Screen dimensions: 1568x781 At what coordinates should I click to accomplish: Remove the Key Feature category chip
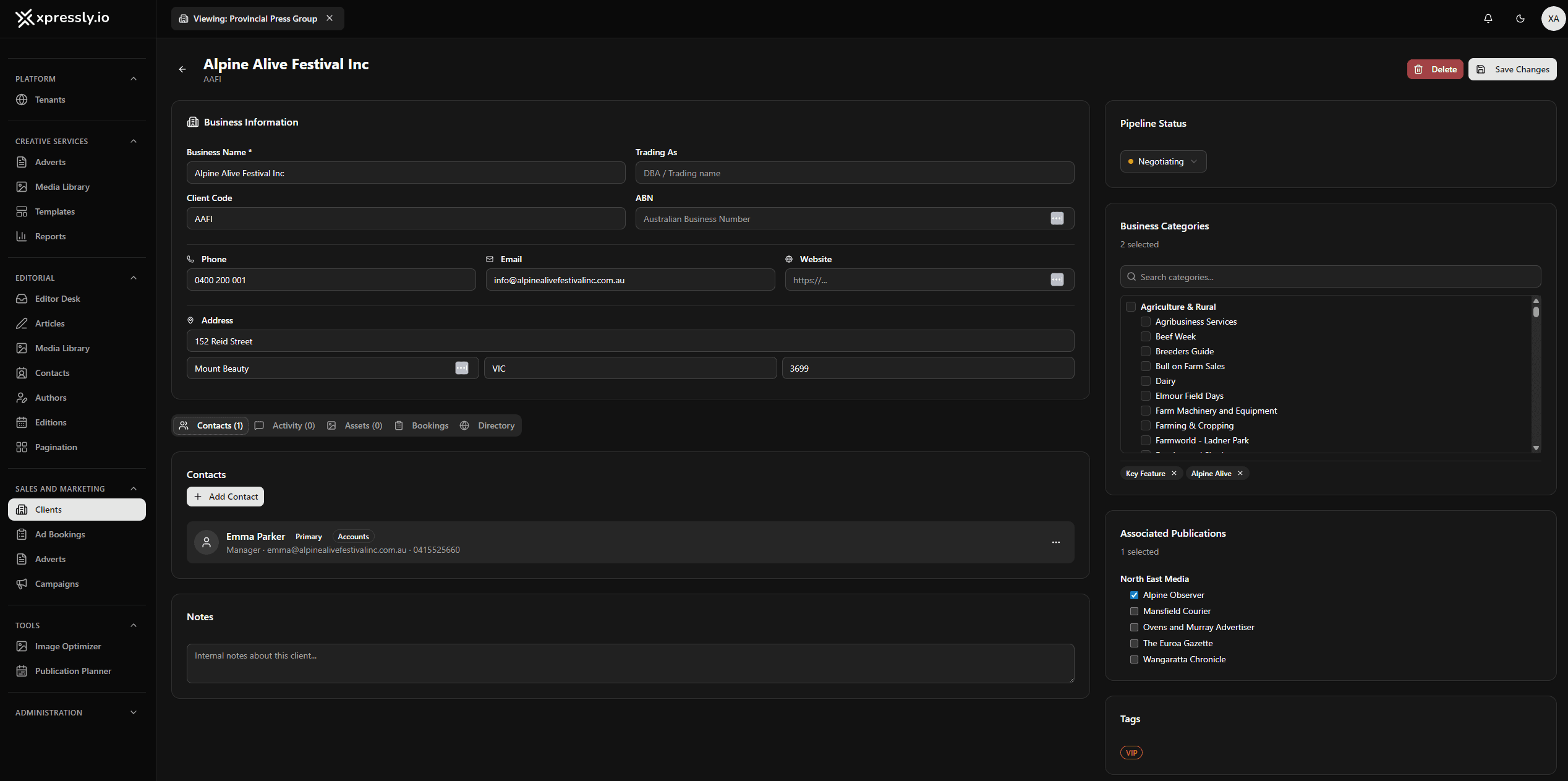point(1174,473)
